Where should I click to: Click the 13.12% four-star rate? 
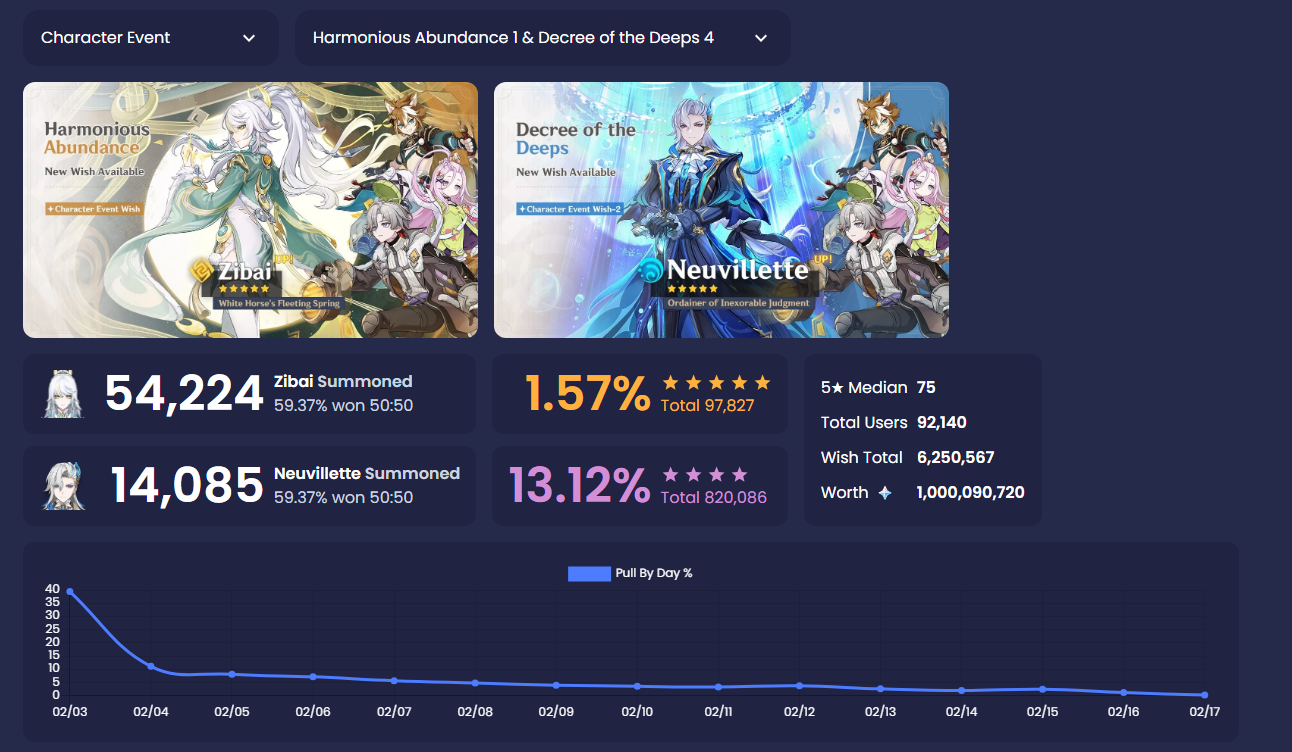pyautogui.click(x=580, y=486)
